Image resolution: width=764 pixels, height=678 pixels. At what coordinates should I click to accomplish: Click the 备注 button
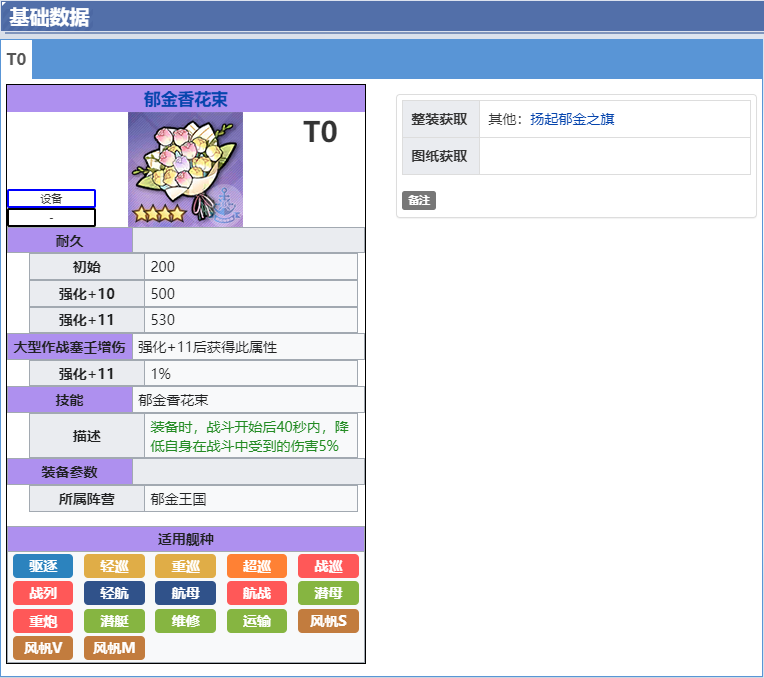(419, 200)
